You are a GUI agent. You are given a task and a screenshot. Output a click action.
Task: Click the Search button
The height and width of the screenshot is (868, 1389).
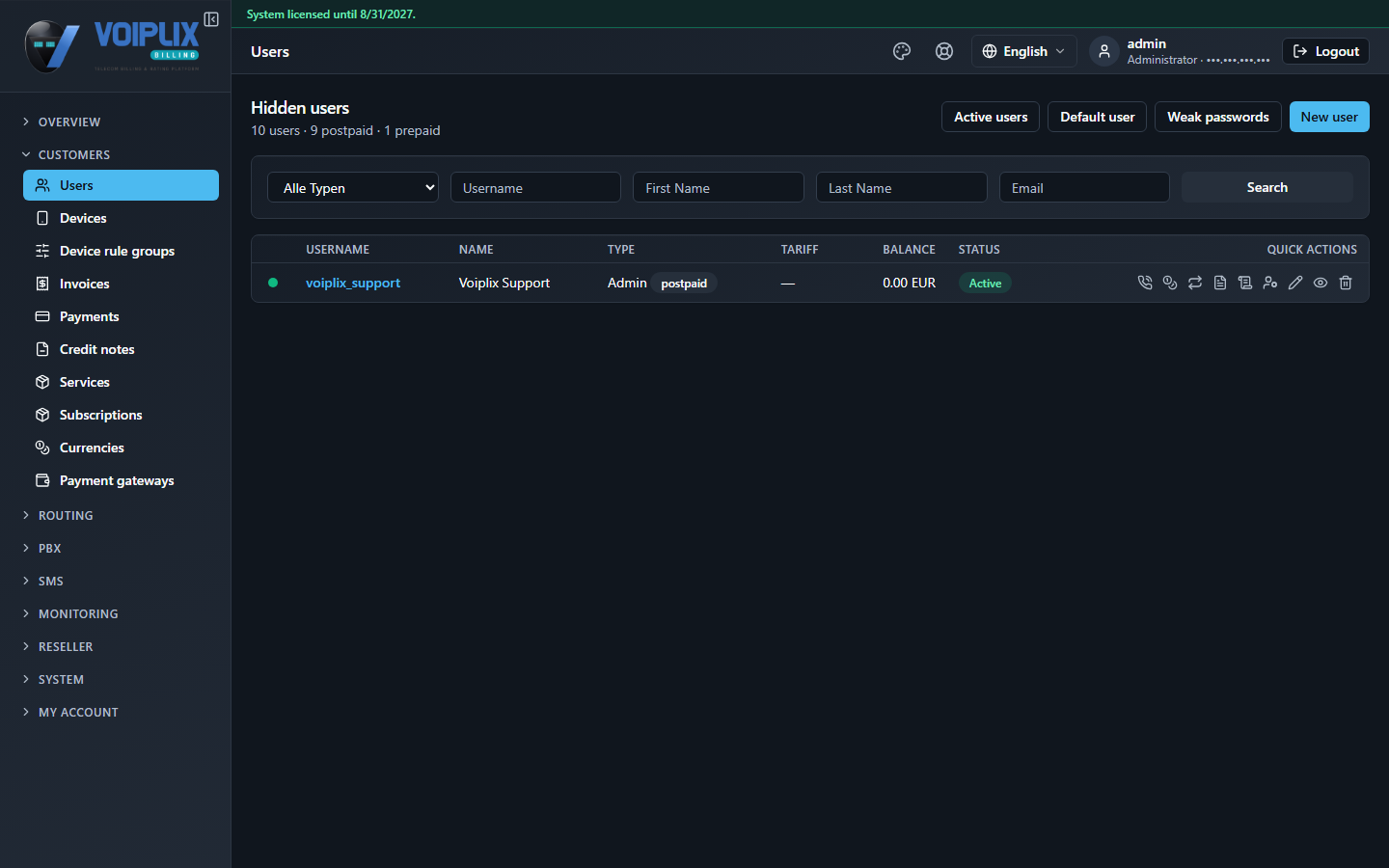[1267, 187]
